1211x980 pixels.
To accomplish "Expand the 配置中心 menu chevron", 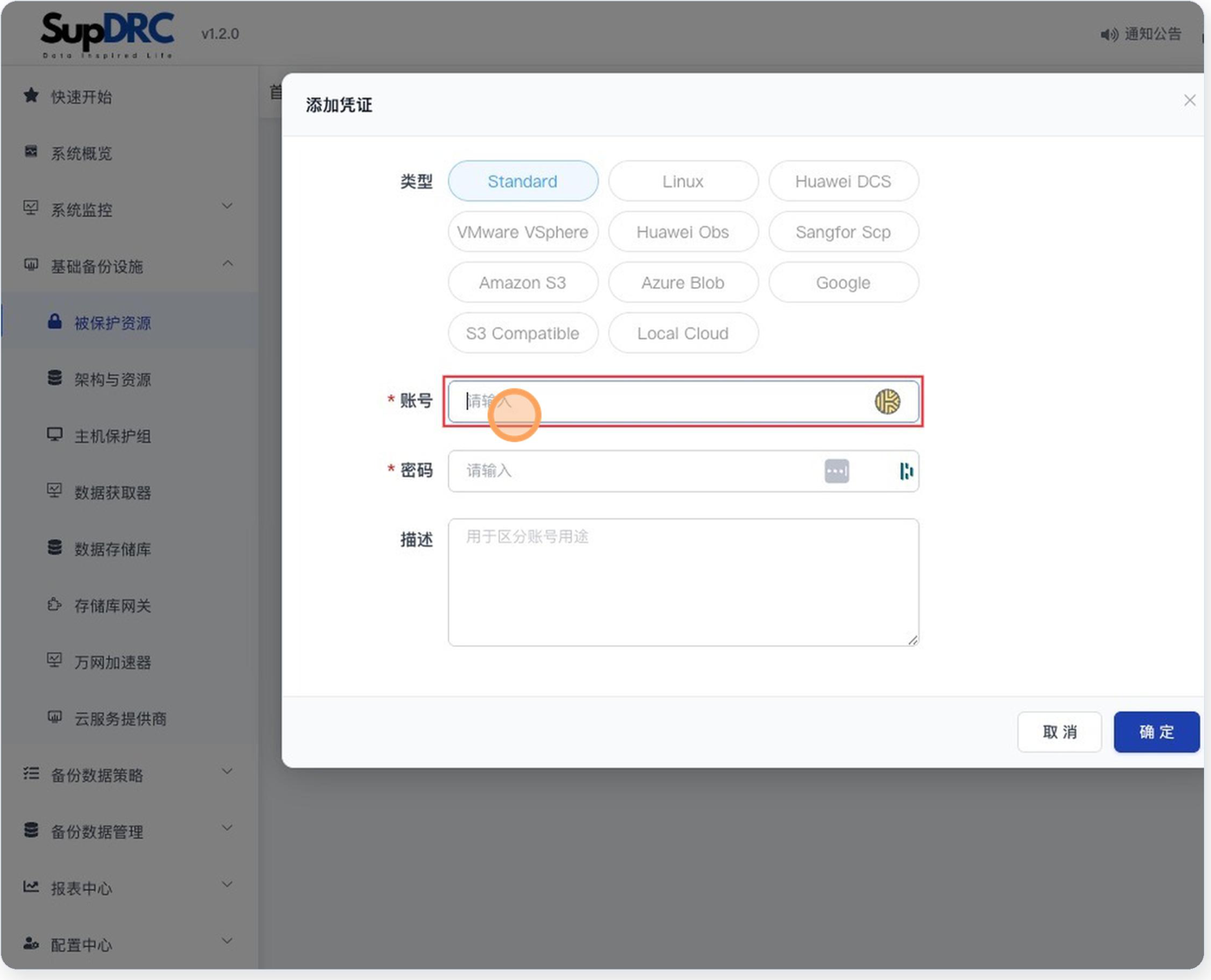I will coord(227,940).
